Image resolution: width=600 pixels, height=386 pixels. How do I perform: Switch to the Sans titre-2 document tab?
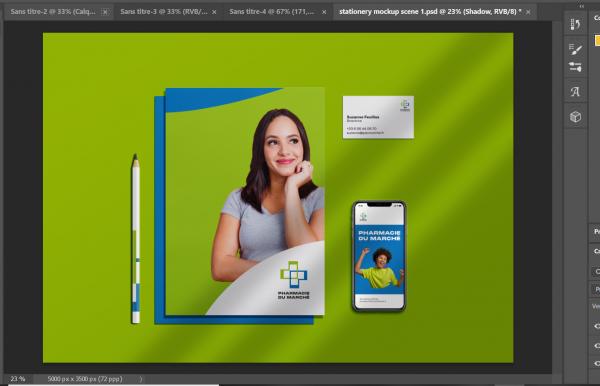pos(53,12)
